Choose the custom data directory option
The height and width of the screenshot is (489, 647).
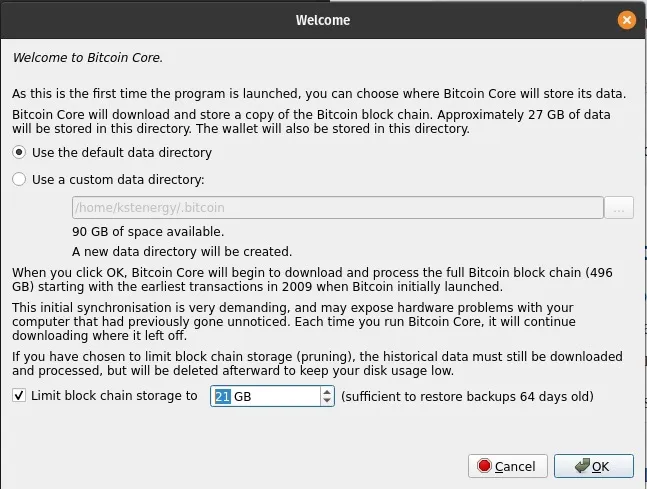click(x=19, y=180)
